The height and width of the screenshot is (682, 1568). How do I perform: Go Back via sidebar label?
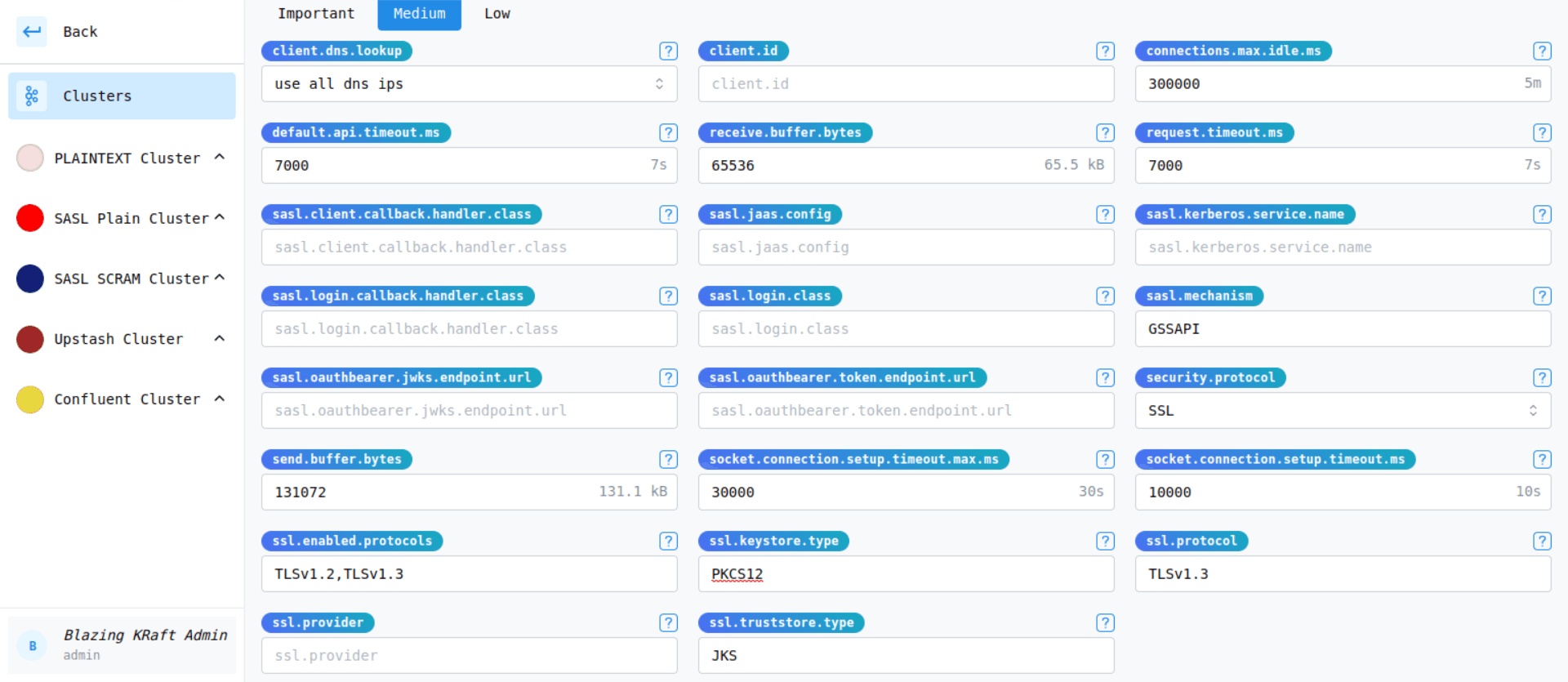click(x=80, y=32)
